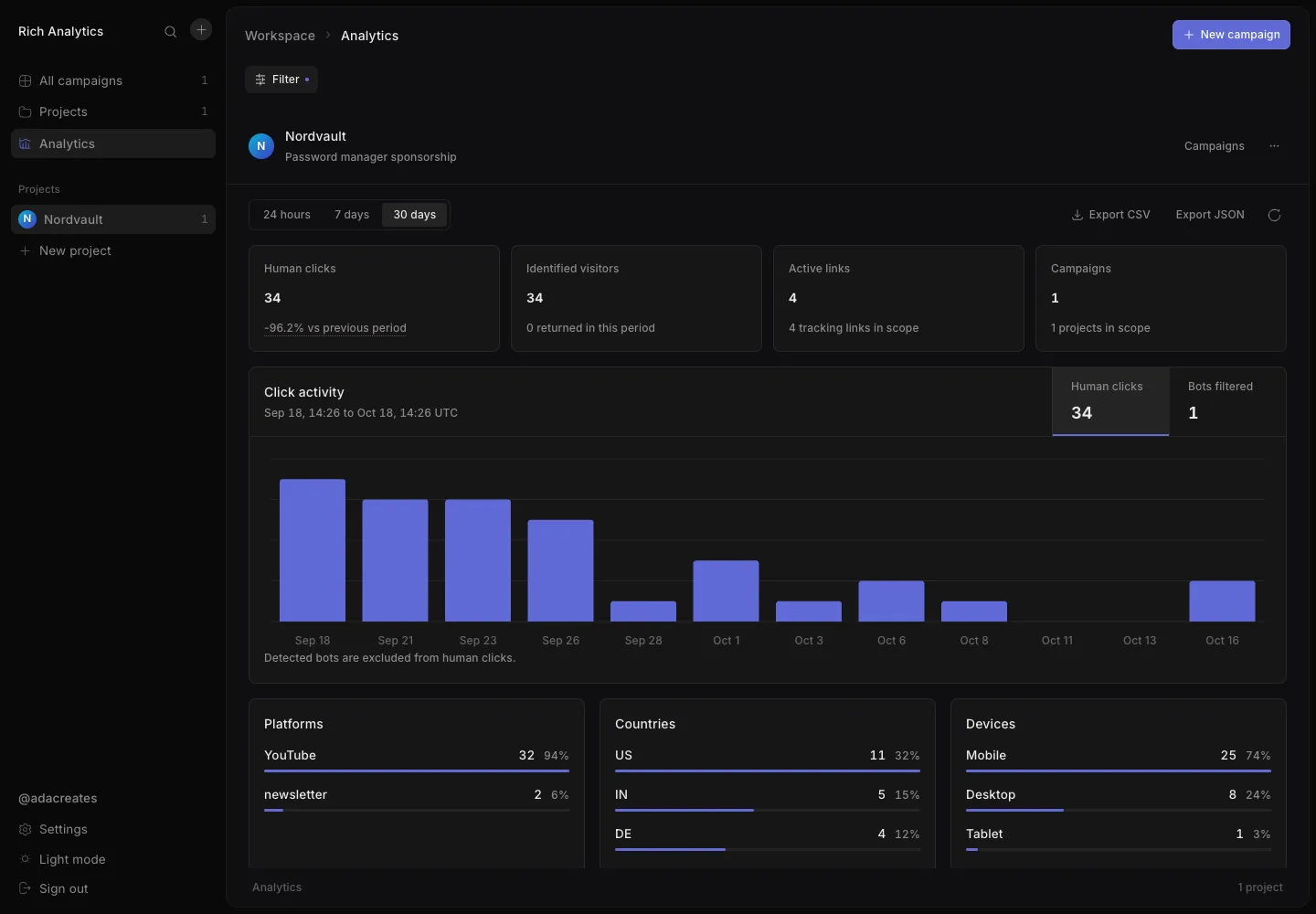Click the refresh icon
Image resolution: width=1316 pixels, height=914 pixels.
[1274, 215]
